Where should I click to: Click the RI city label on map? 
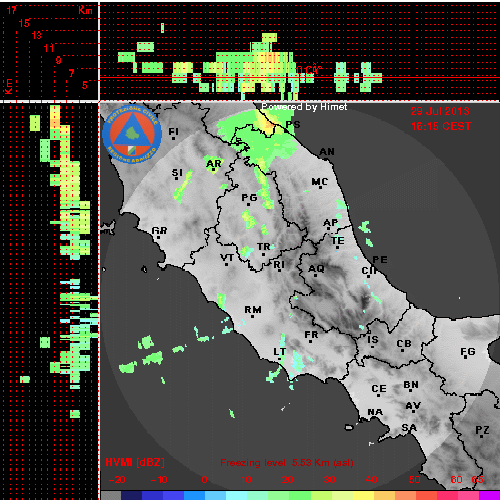tap(279, 265)
